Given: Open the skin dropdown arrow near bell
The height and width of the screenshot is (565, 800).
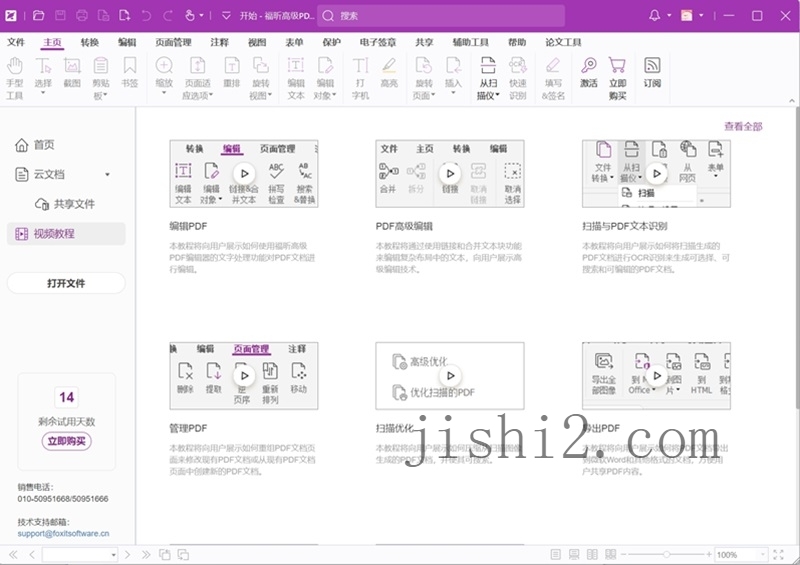Looking at the screenshot, I should 701,15.
